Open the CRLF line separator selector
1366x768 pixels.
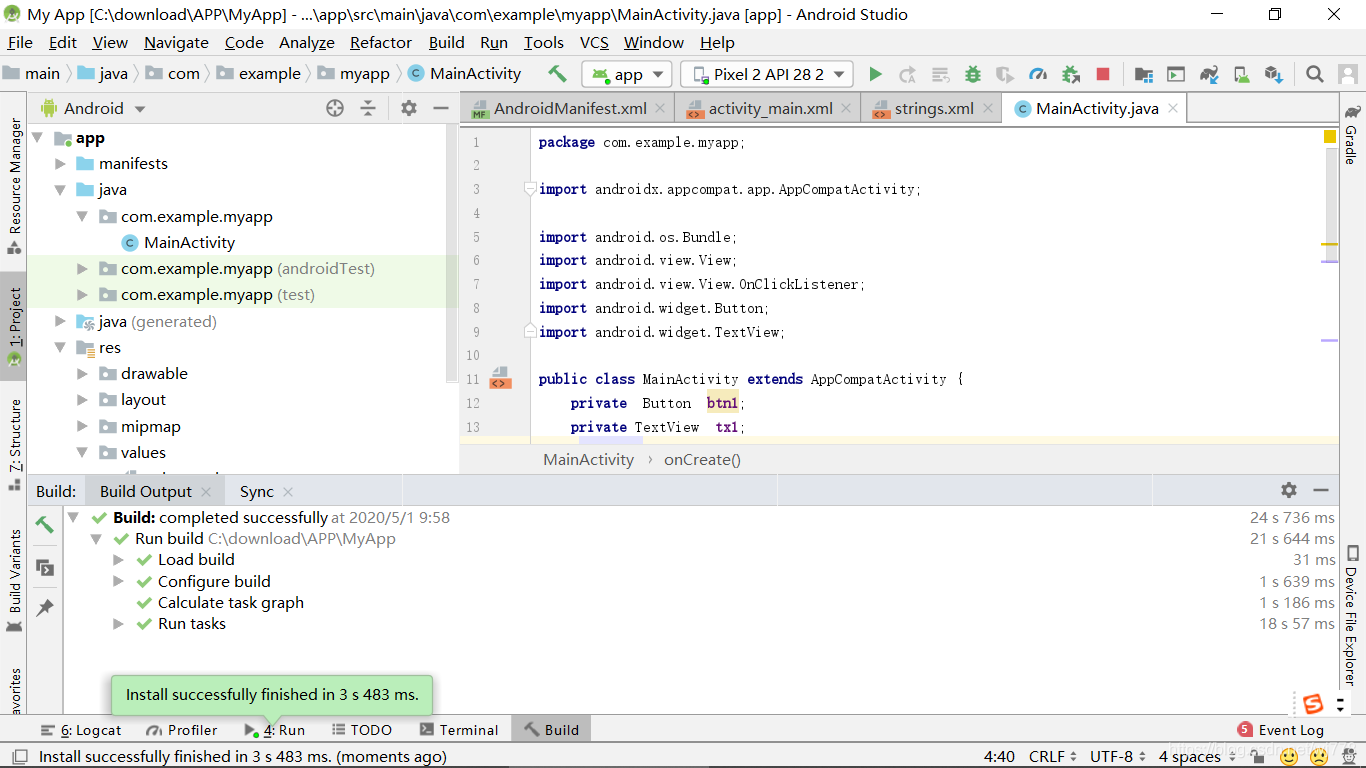[x=1053, y=757]
